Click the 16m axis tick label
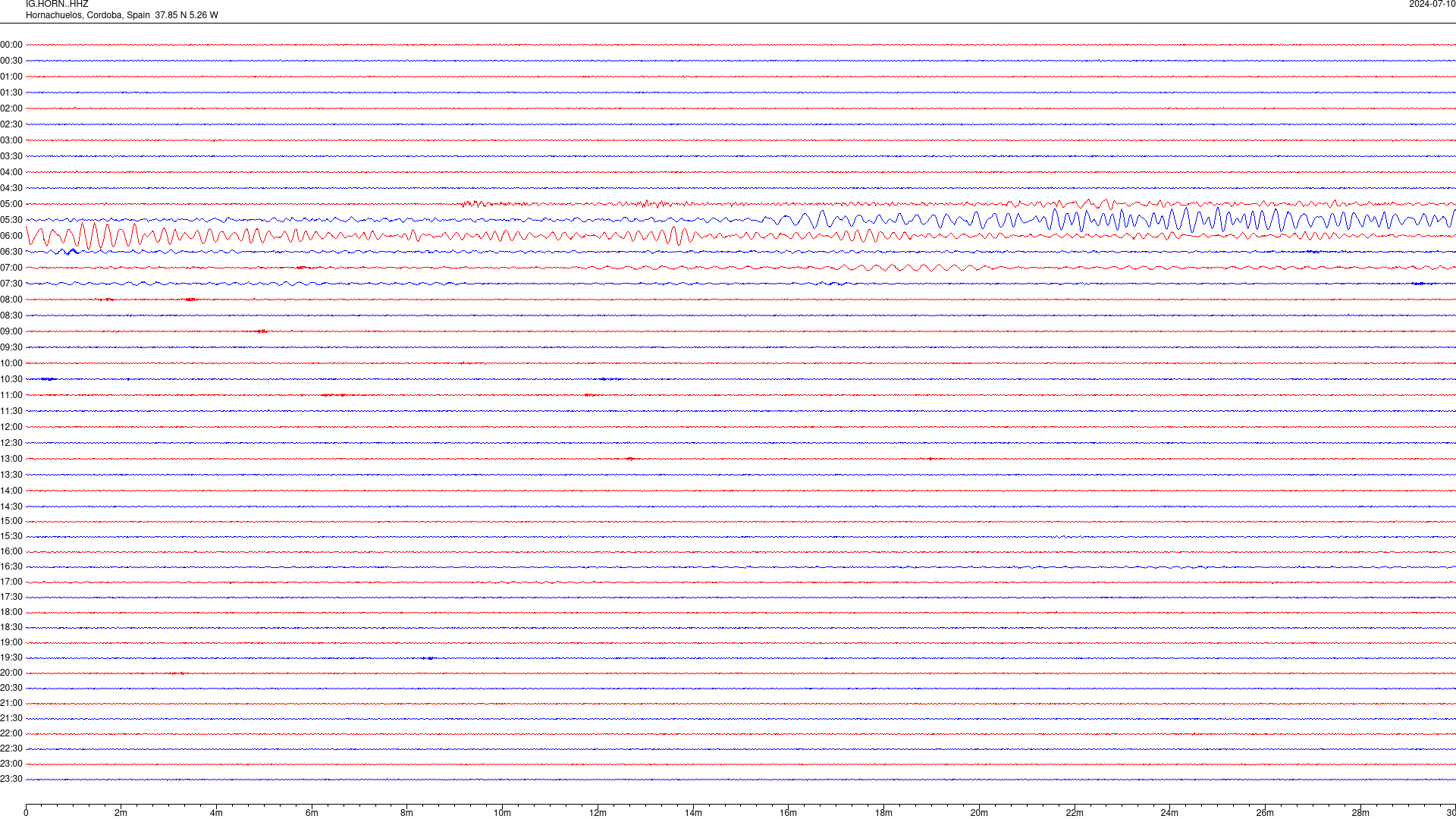1456x819 pixels. pyautogui.click(x=788, y=813)
